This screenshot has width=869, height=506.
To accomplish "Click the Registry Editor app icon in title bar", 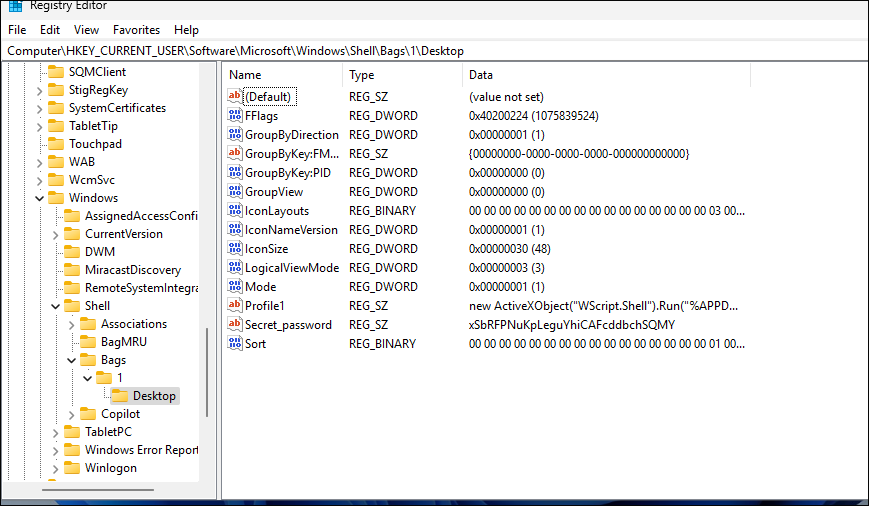I will (15, 6).
